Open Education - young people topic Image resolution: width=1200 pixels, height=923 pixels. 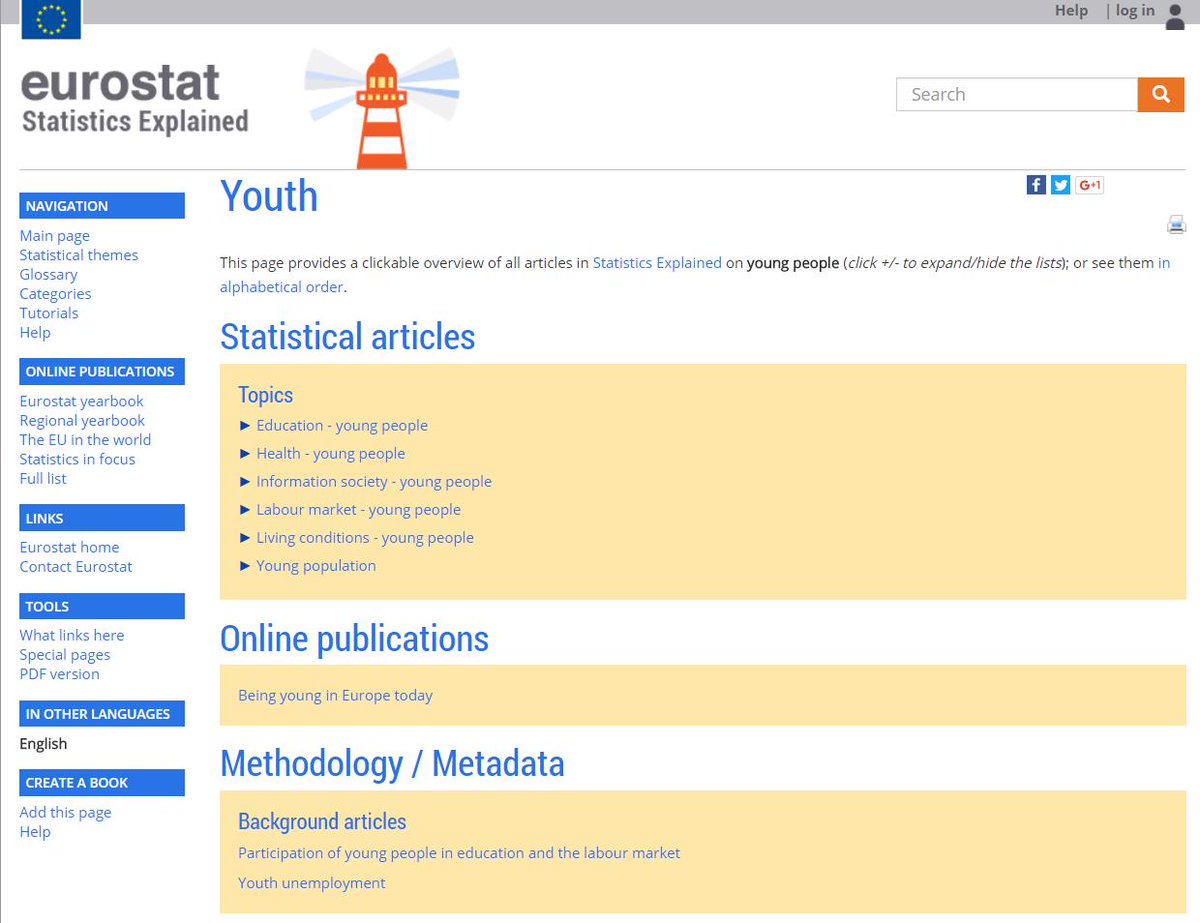point(342,425)
